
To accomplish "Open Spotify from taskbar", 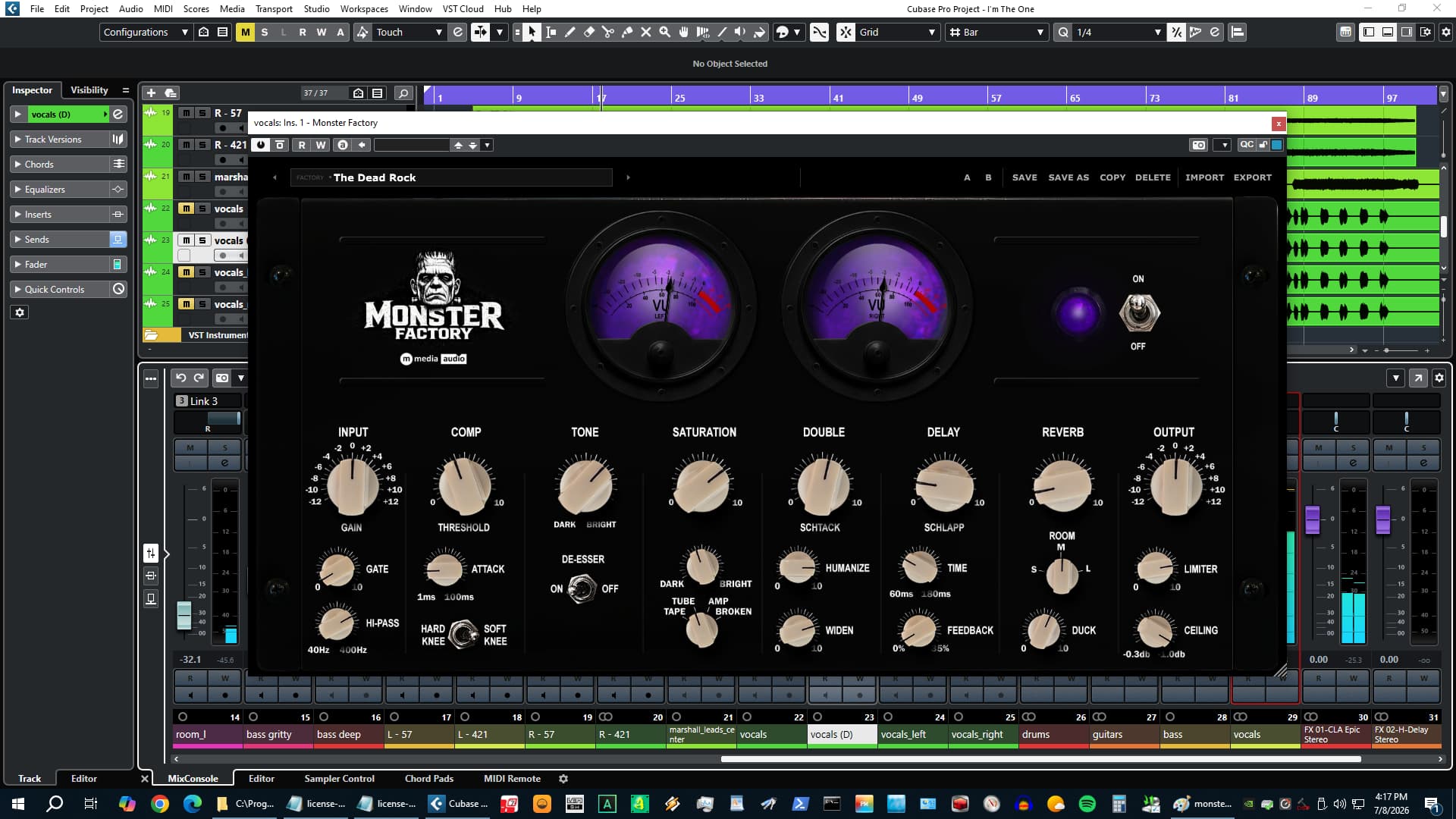I will 1087,804.
